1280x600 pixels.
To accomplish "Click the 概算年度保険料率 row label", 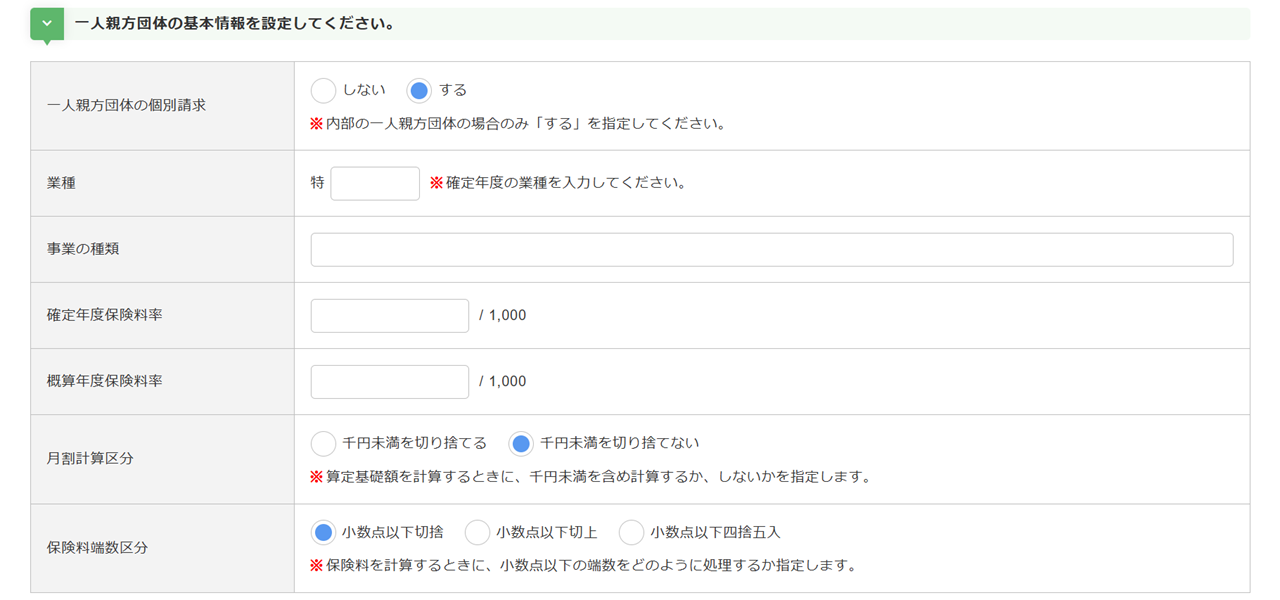I will tap(104, 381).
